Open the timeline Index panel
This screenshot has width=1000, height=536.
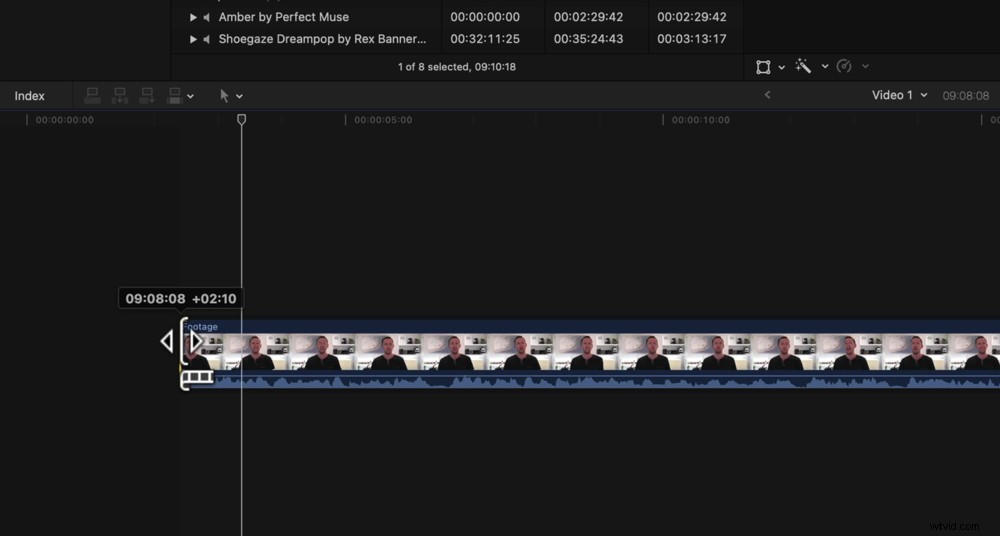point(29,96)
